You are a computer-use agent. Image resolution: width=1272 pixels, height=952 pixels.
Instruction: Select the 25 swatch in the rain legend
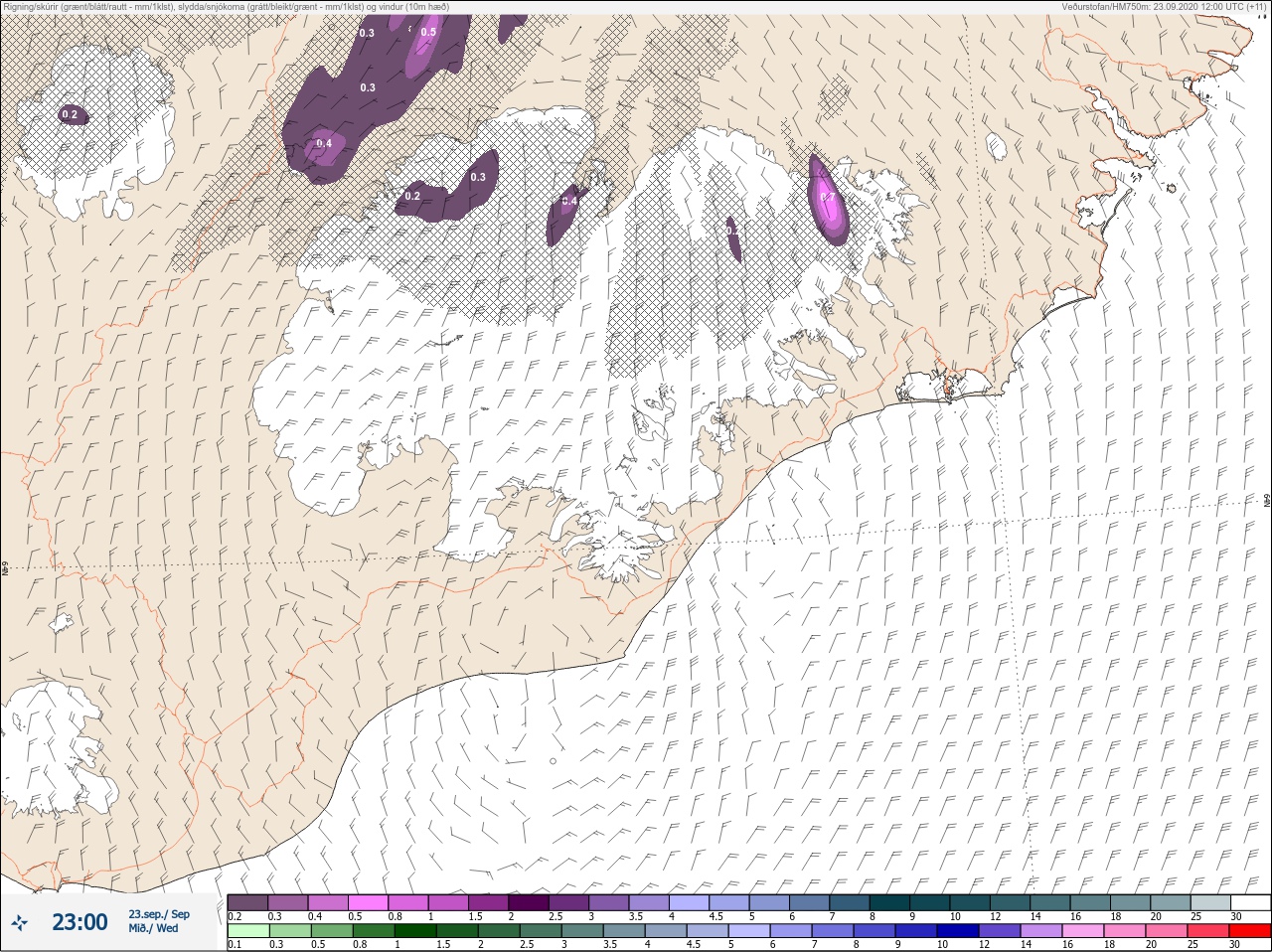1208,931
